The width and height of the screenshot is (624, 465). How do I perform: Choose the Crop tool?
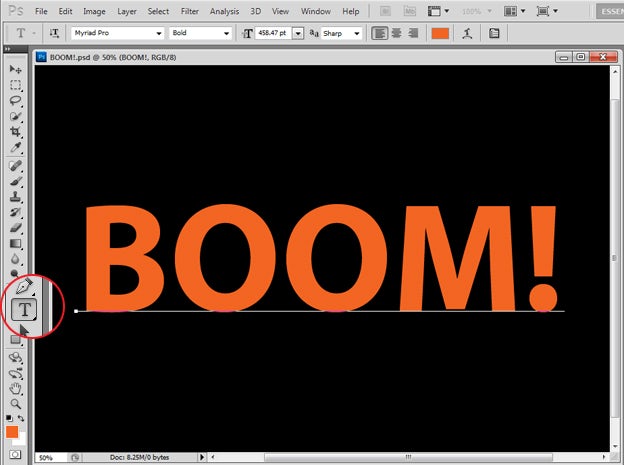pos(15,131)
